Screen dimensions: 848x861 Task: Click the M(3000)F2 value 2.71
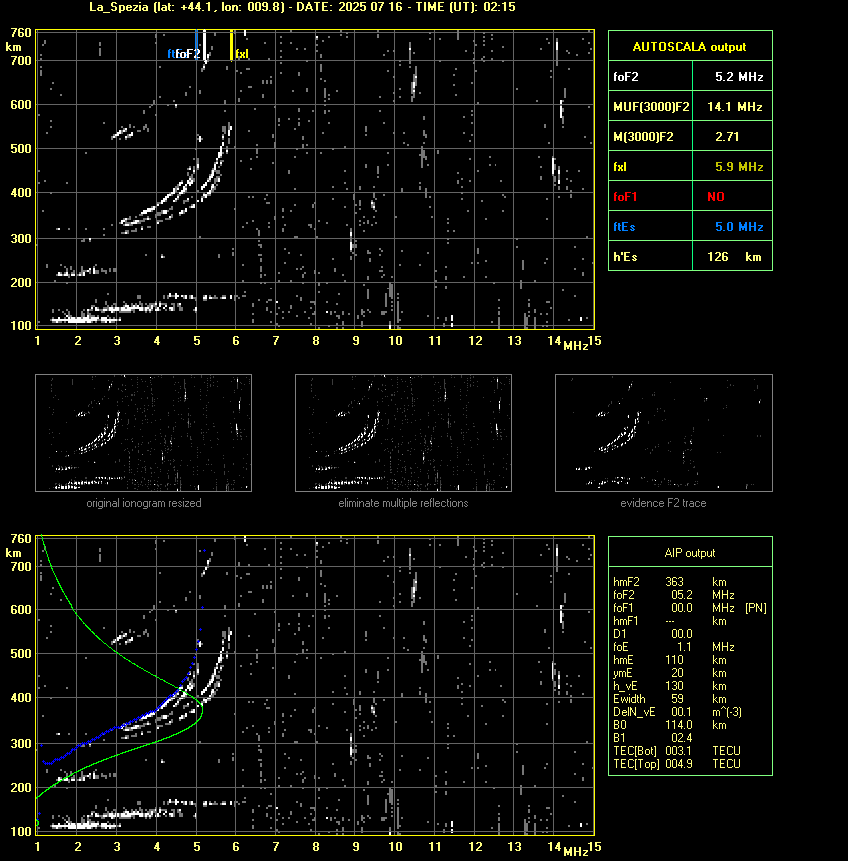click(x=727, y=136)
